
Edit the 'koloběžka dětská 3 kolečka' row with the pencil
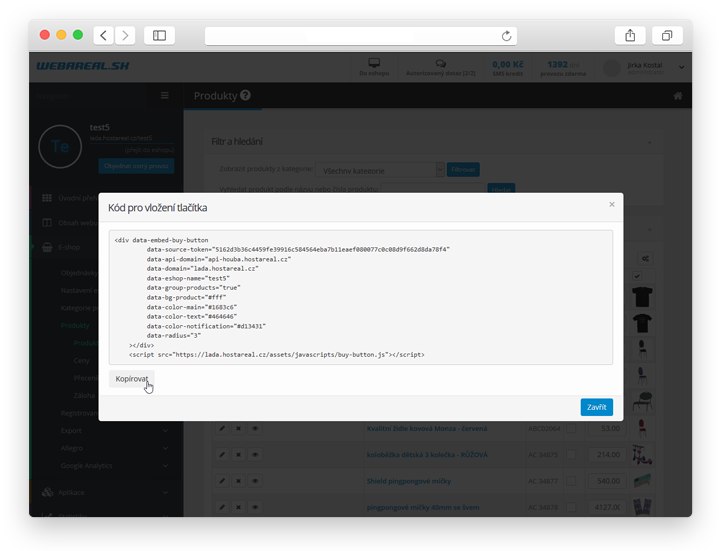pyautogui.click(x=222, y=455)
